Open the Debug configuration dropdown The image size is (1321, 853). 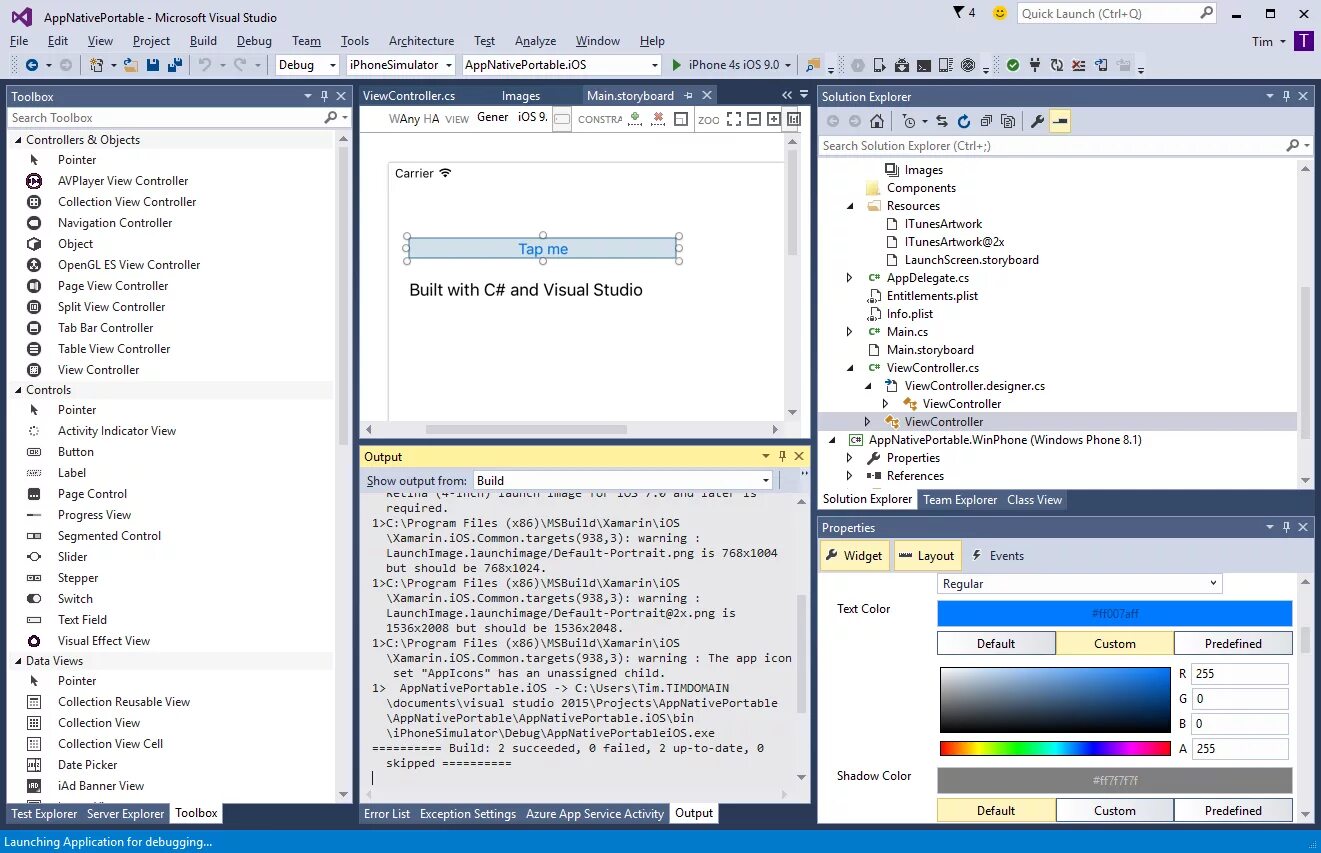[308, 65]
